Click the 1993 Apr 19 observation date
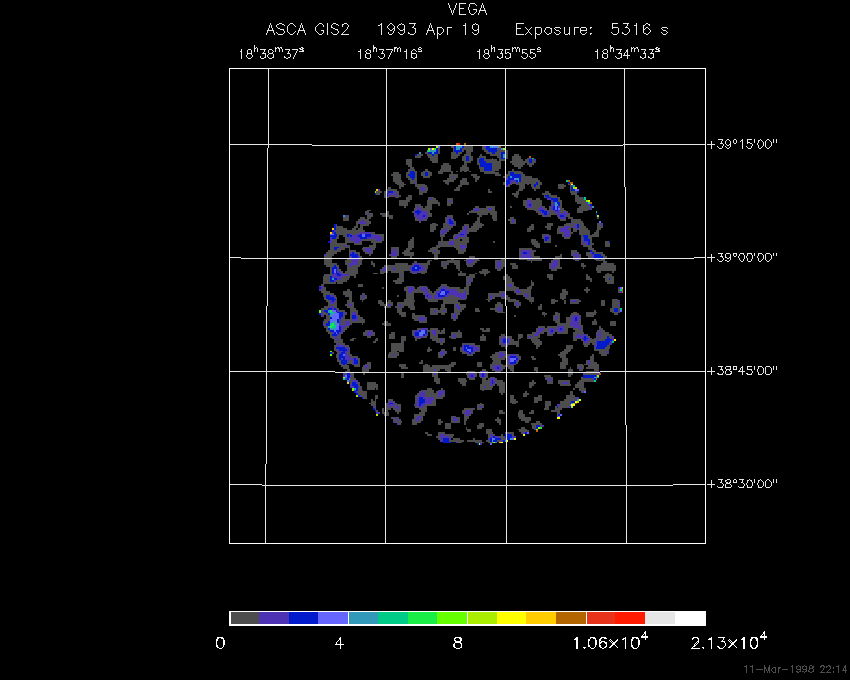850x680 pixels. coord(428,29)
